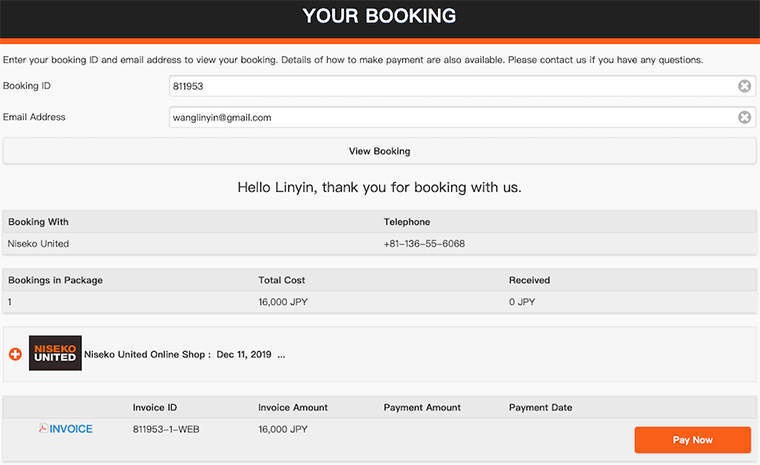Focus the Booking ID input field

pos(453,86)
